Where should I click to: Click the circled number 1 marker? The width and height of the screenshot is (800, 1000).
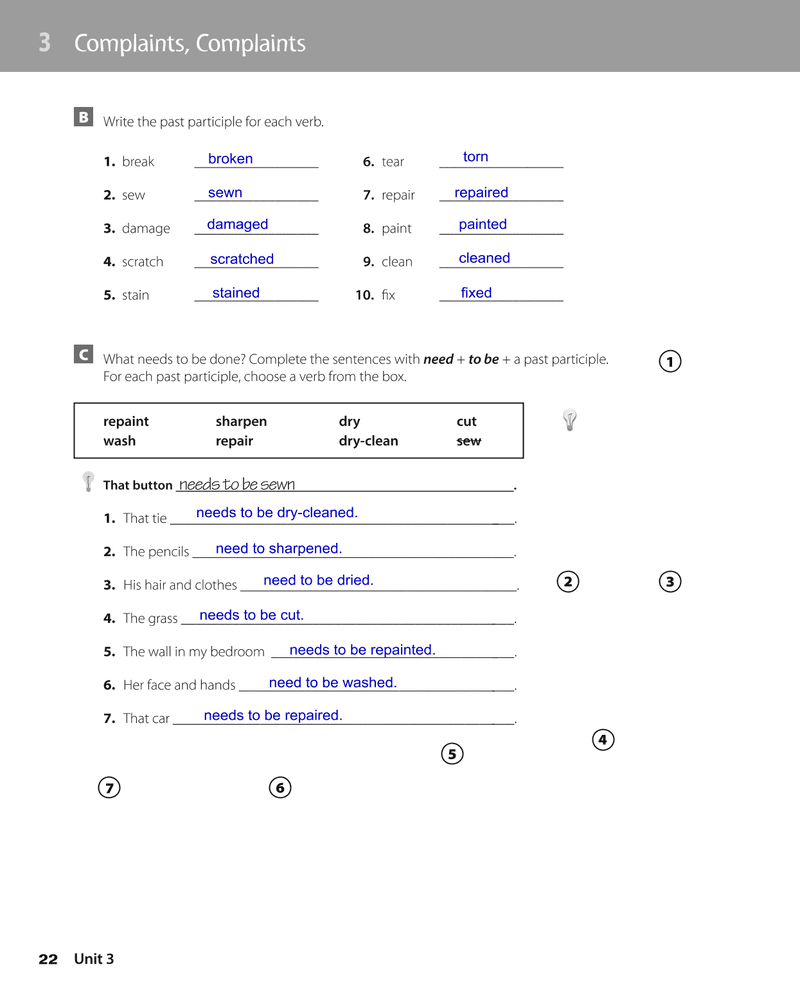(x=670, y=362)
